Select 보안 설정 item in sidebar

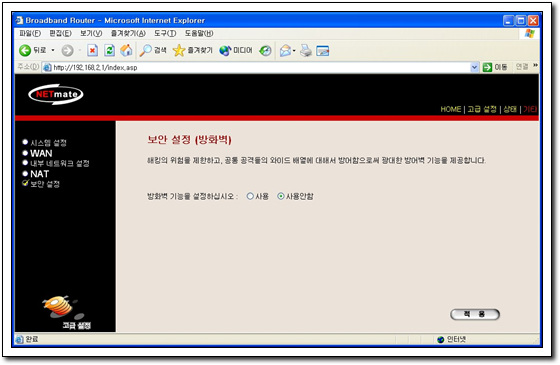45,184
